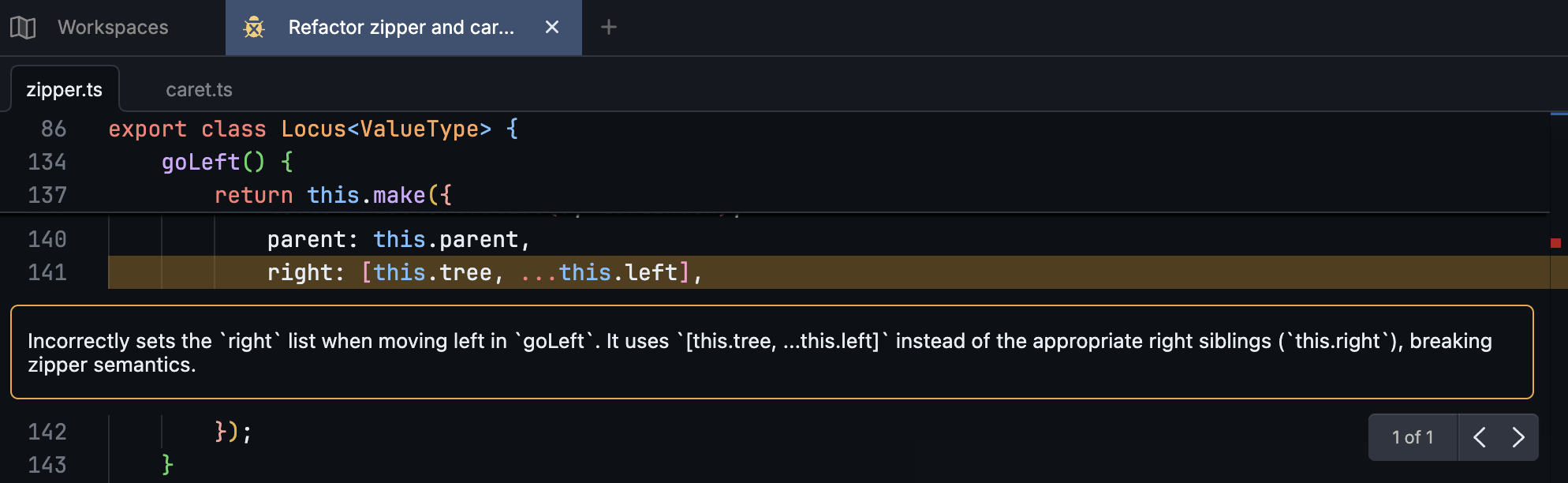
Task: Expand the folded region after line 134
Action: point(49,179)
